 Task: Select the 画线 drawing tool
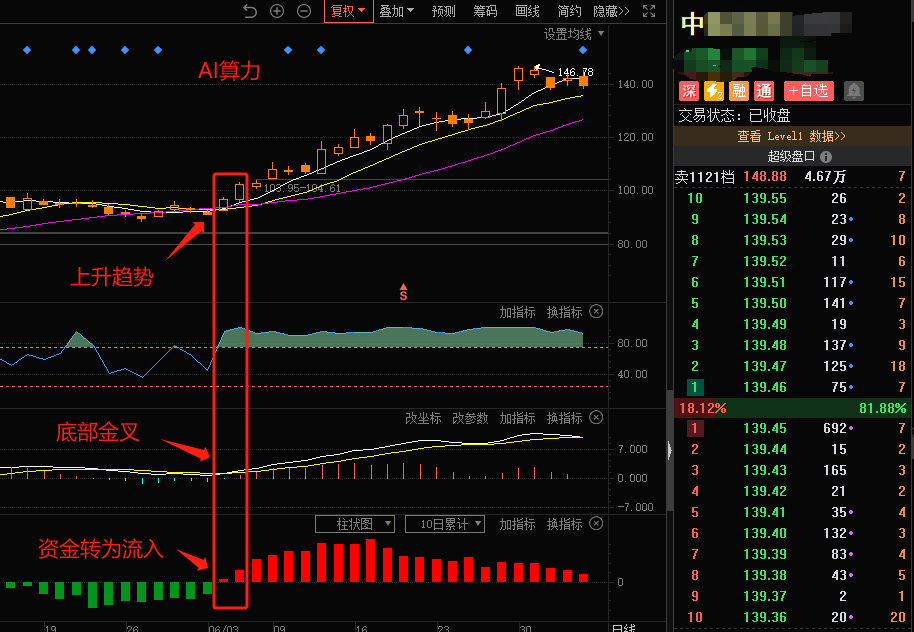527,11
